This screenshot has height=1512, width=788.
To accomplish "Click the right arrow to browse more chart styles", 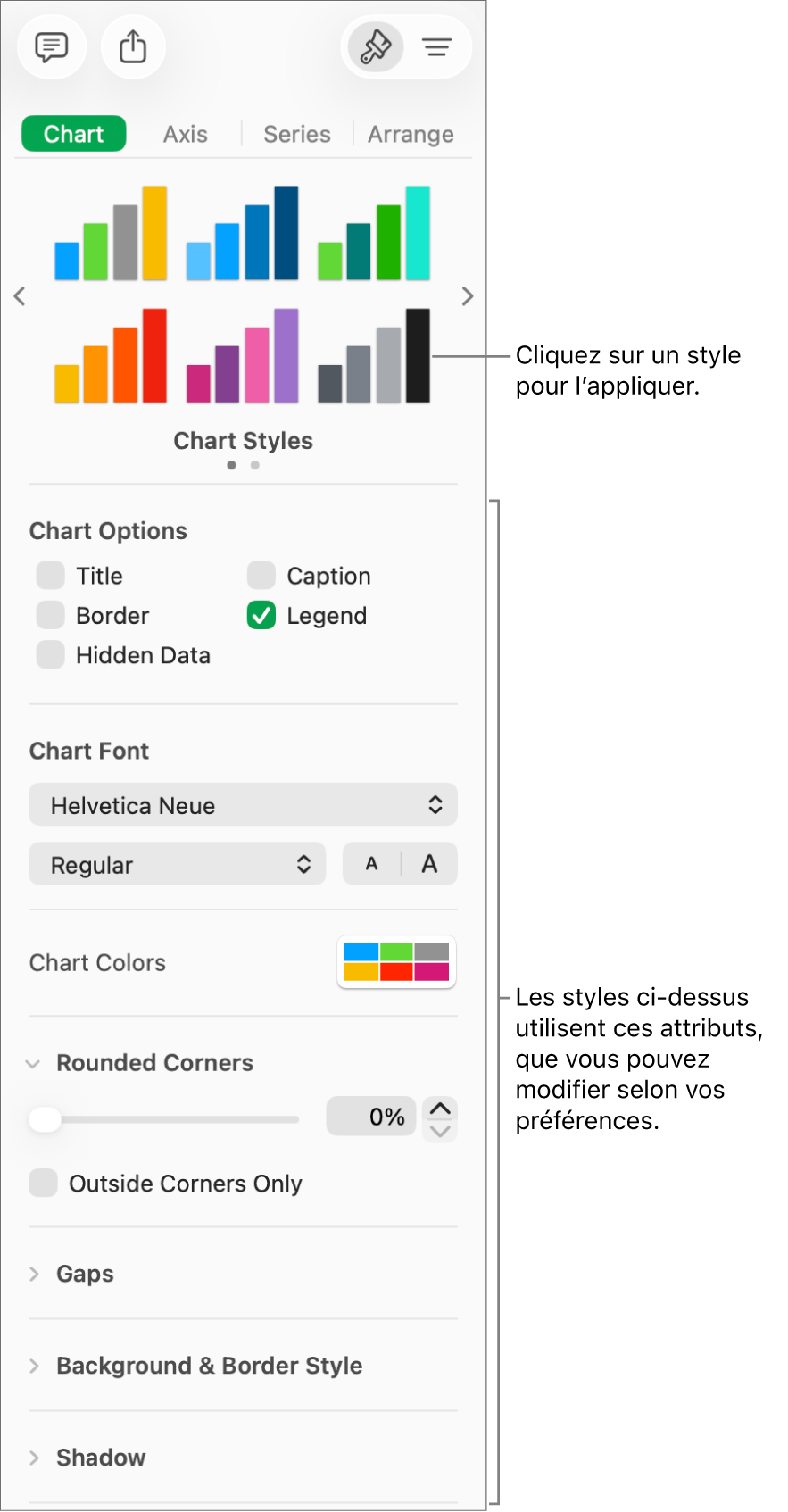I will 466,295.
